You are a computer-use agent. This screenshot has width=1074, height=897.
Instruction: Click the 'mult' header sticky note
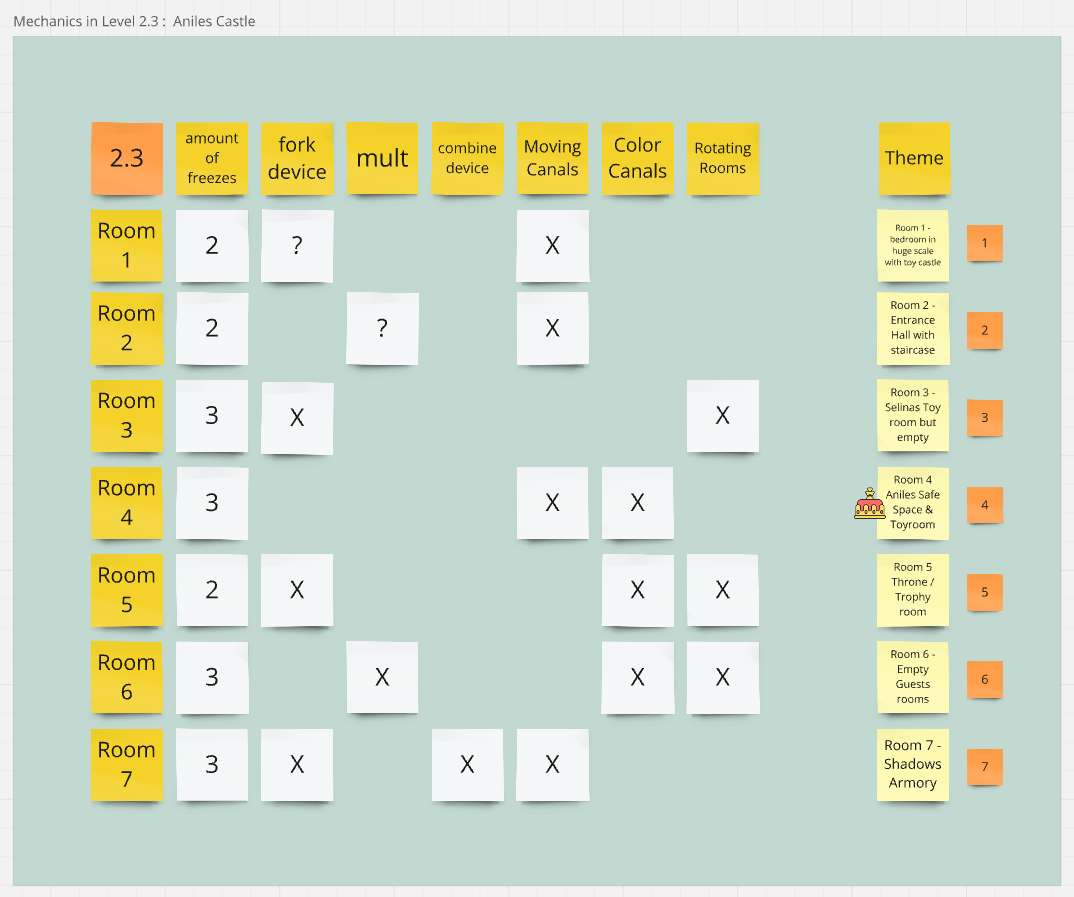point(382,158)
